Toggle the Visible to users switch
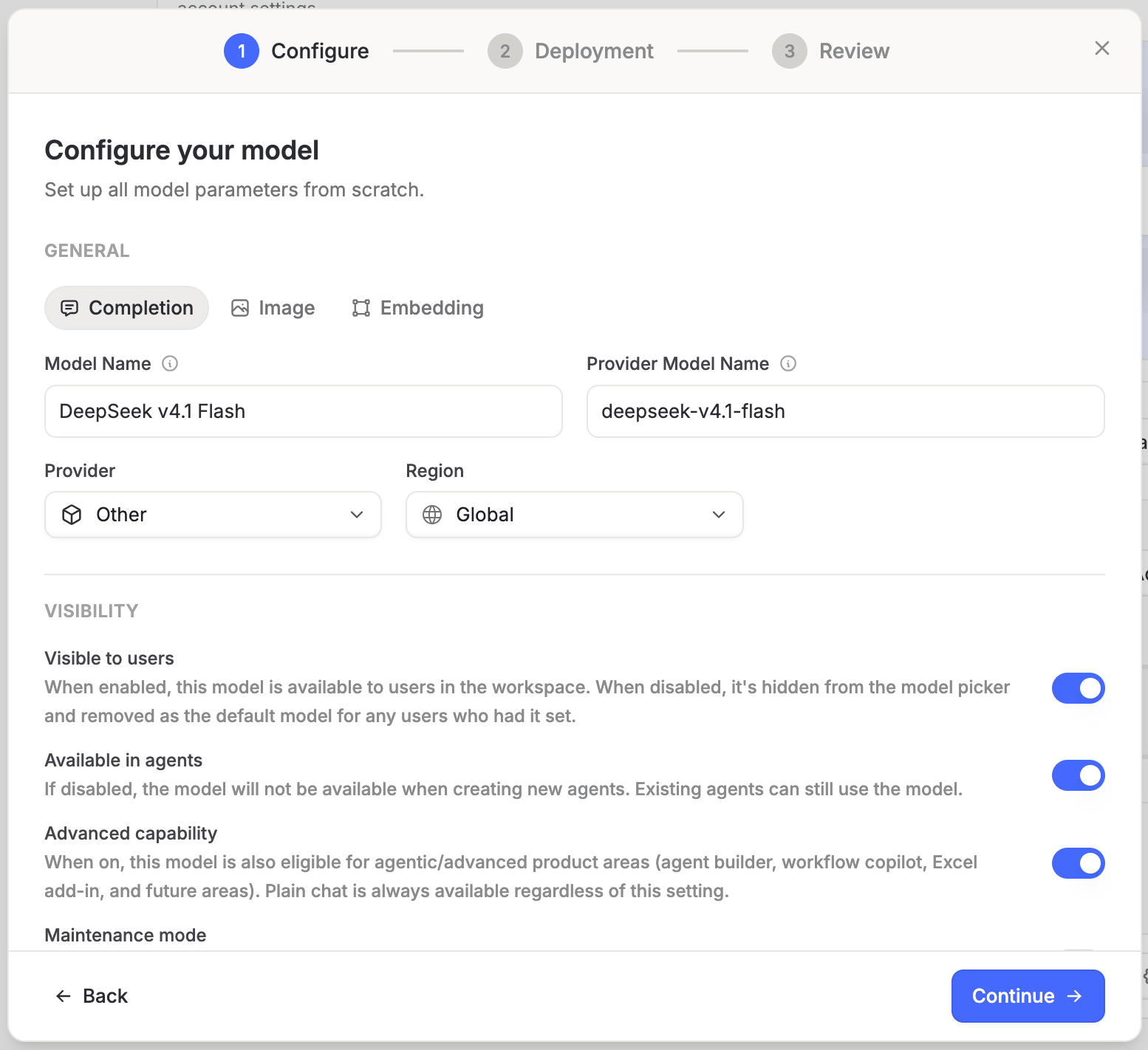1148x1050 pixels. [1078, 688]
